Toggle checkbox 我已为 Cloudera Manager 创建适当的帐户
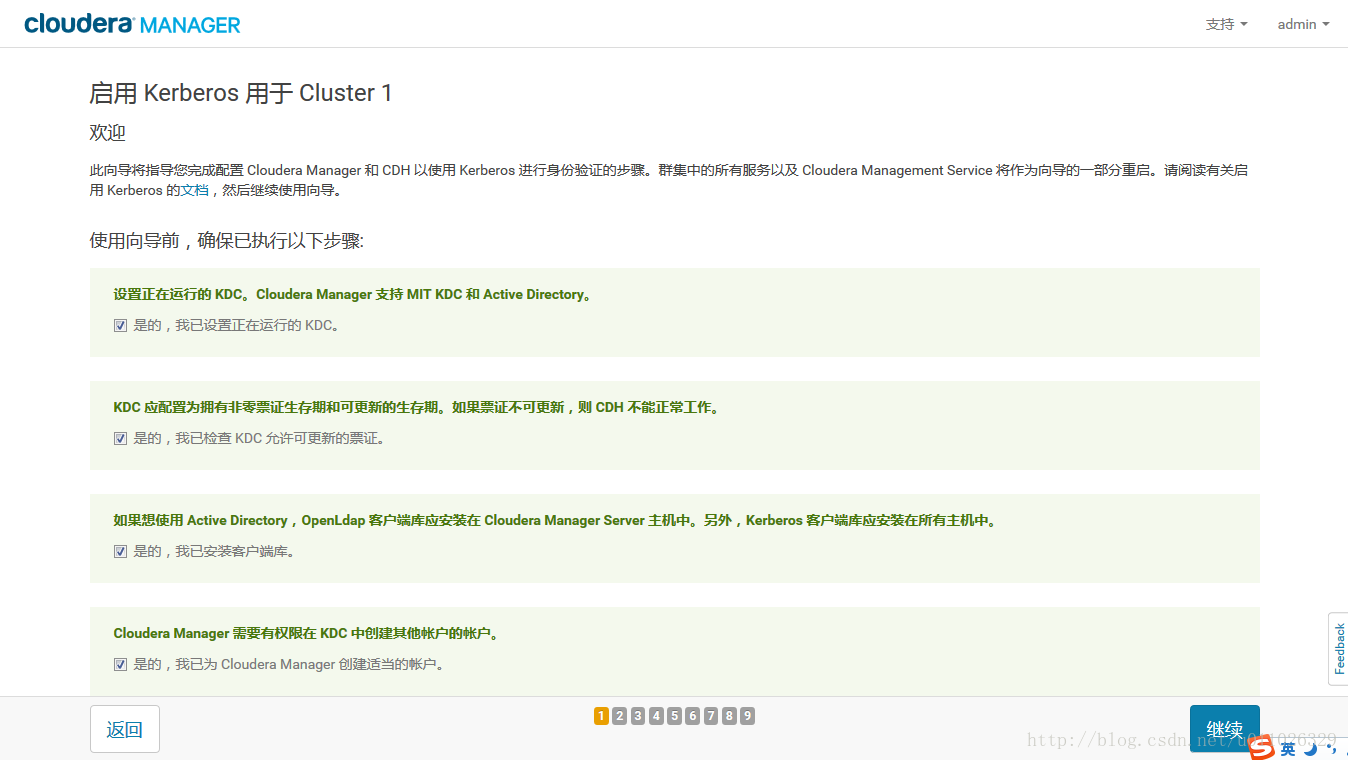This screenshot has height=760, width=1348. [120, 665]
